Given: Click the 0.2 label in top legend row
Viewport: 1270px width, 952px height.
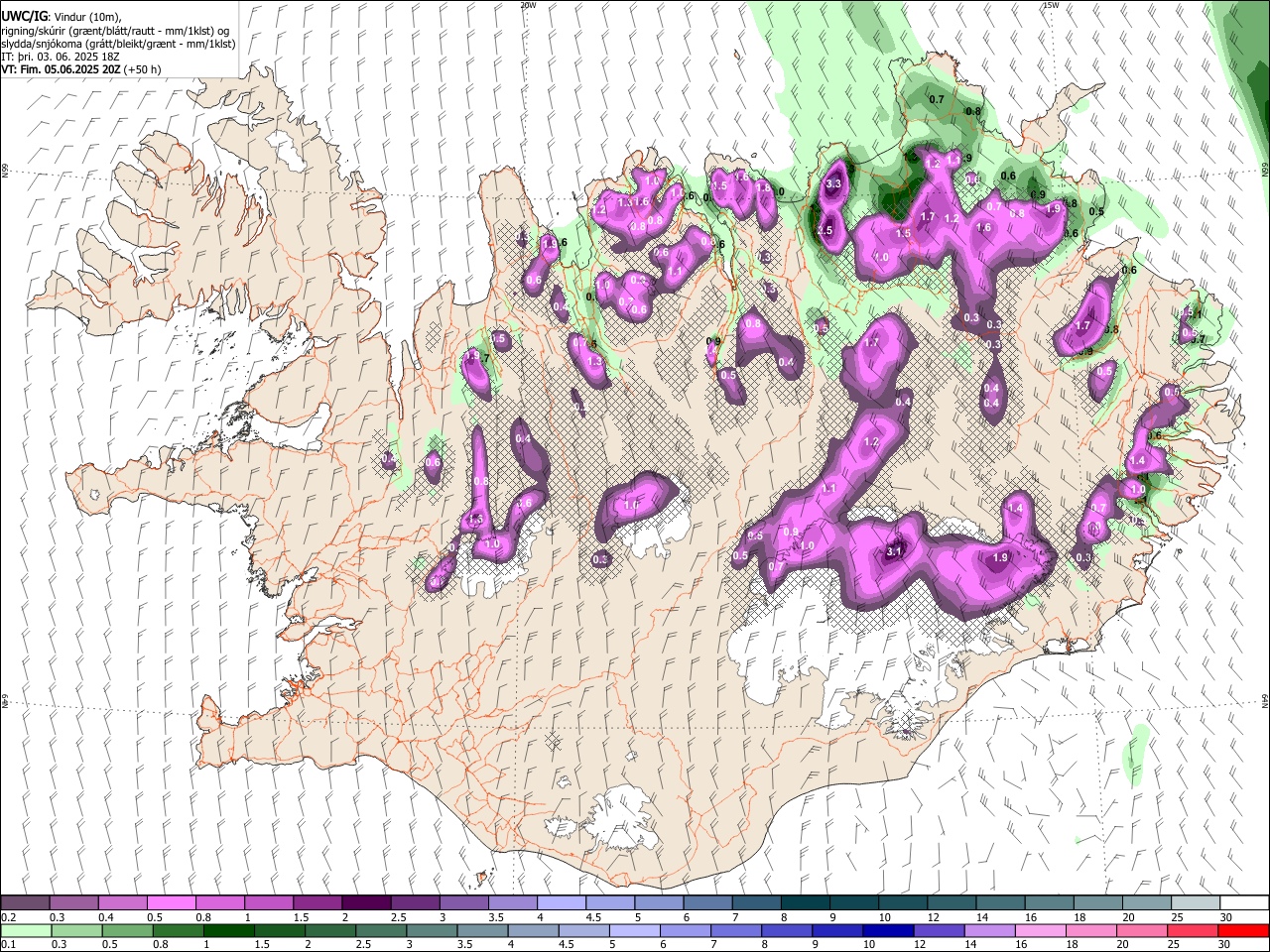Looking at the screenshot, I should coord(8,917).
